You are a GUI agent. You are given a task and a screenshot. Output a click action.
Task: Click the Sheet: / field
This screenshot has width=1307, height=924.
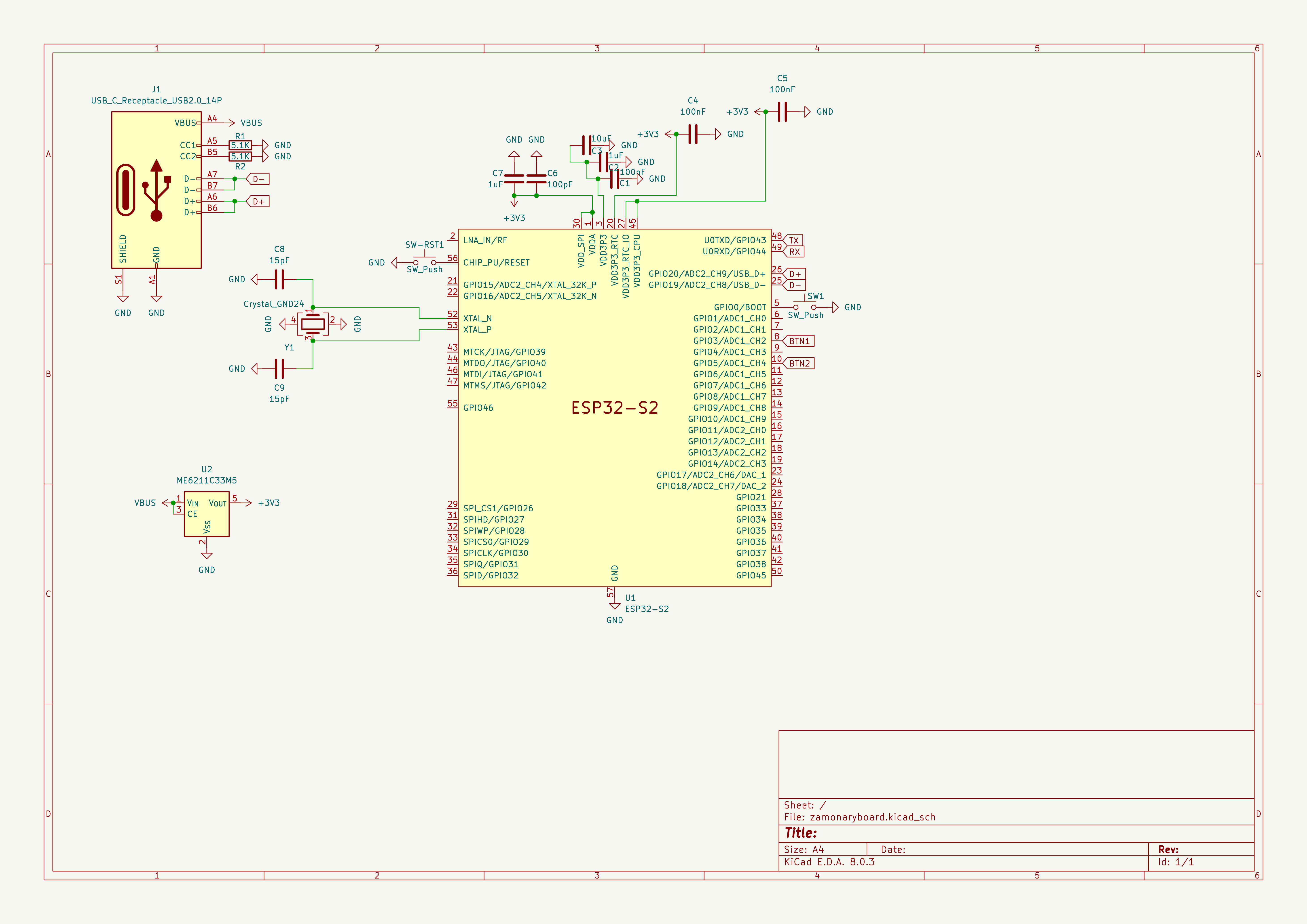[805, 805]
